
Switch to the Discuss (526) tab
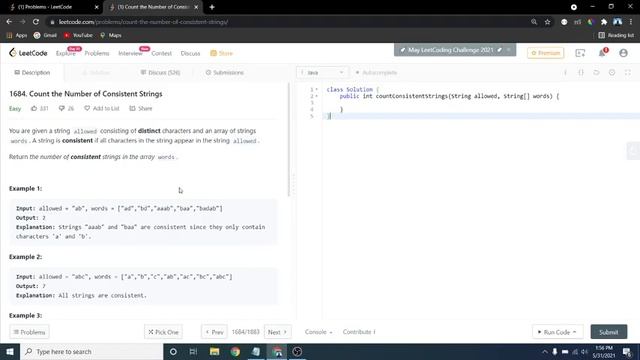pos(160,73)
